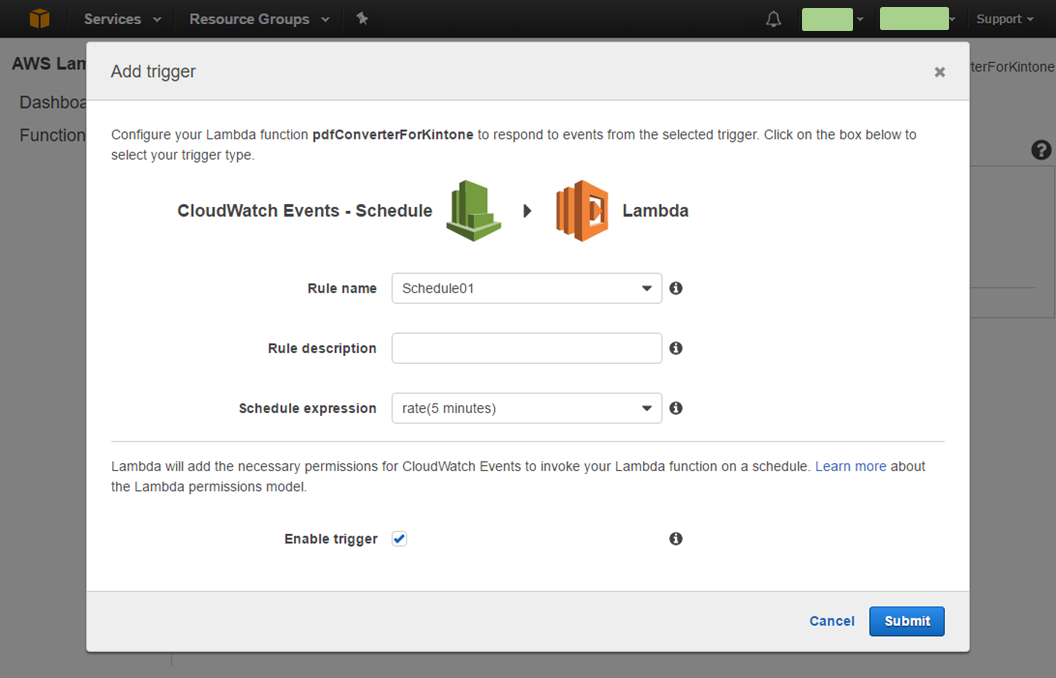
Task: Open the first green account dropdown
Action: click(832, 19)
